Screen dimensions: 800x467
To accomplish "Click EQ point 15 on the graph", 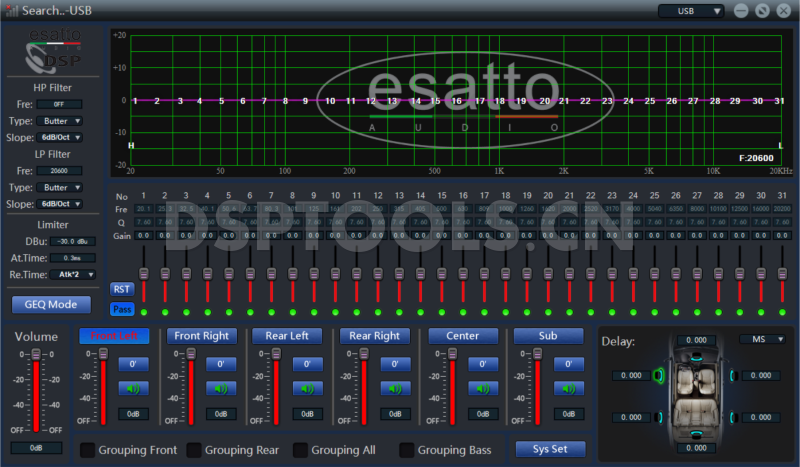I will 435,101.
